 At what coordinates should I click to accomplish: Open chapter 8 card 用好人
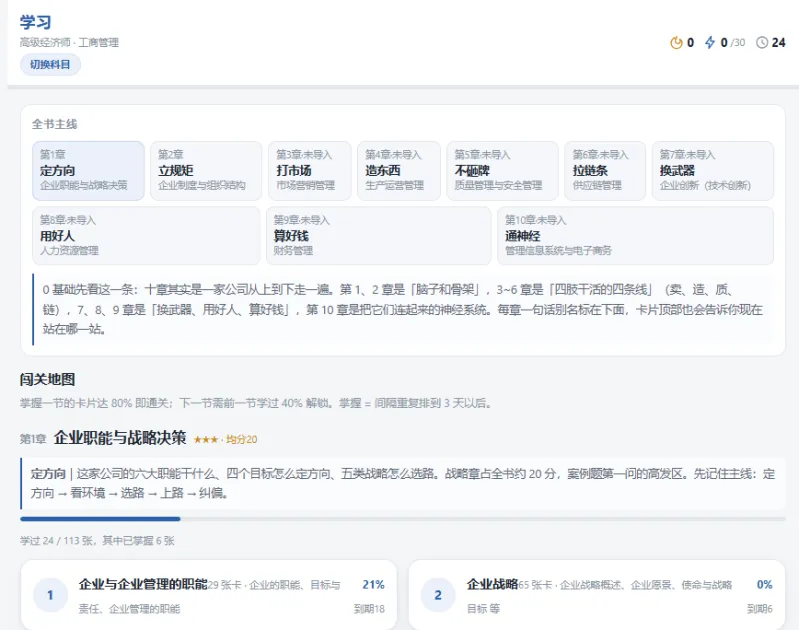coord(146,235)
